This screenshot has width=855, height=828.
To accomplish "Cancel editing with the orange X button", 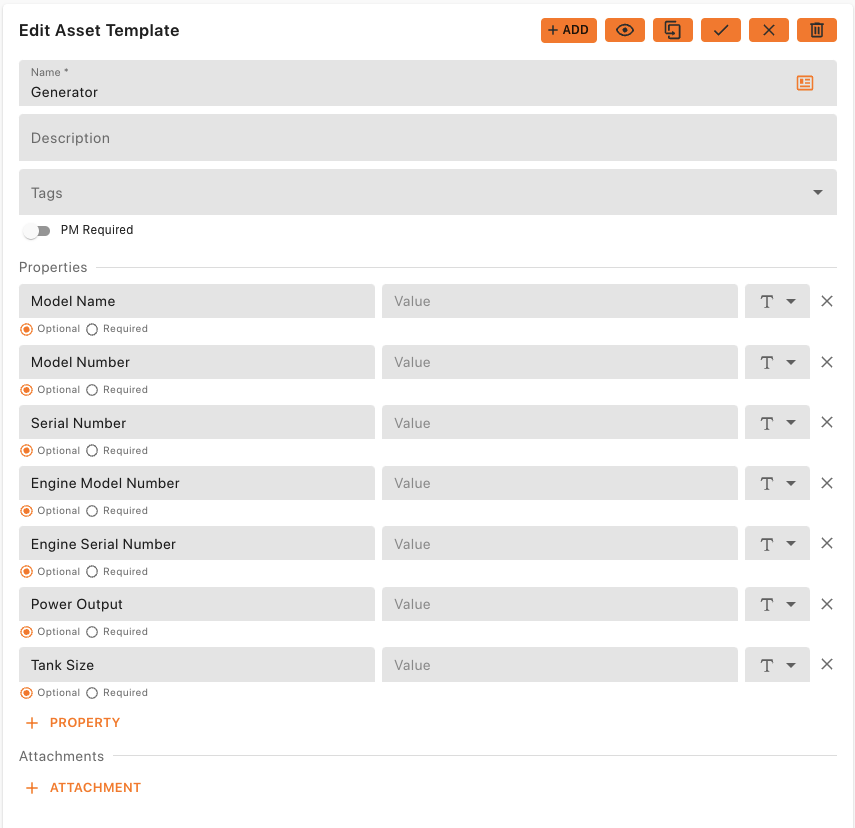I will tap(769, 30).
